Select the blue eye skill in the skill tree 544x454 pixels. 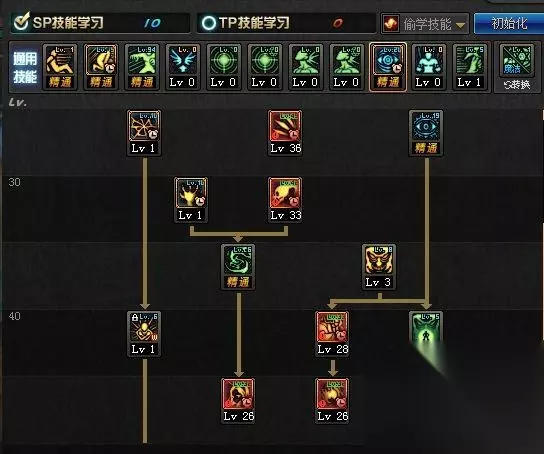click(x=426, y=126)
